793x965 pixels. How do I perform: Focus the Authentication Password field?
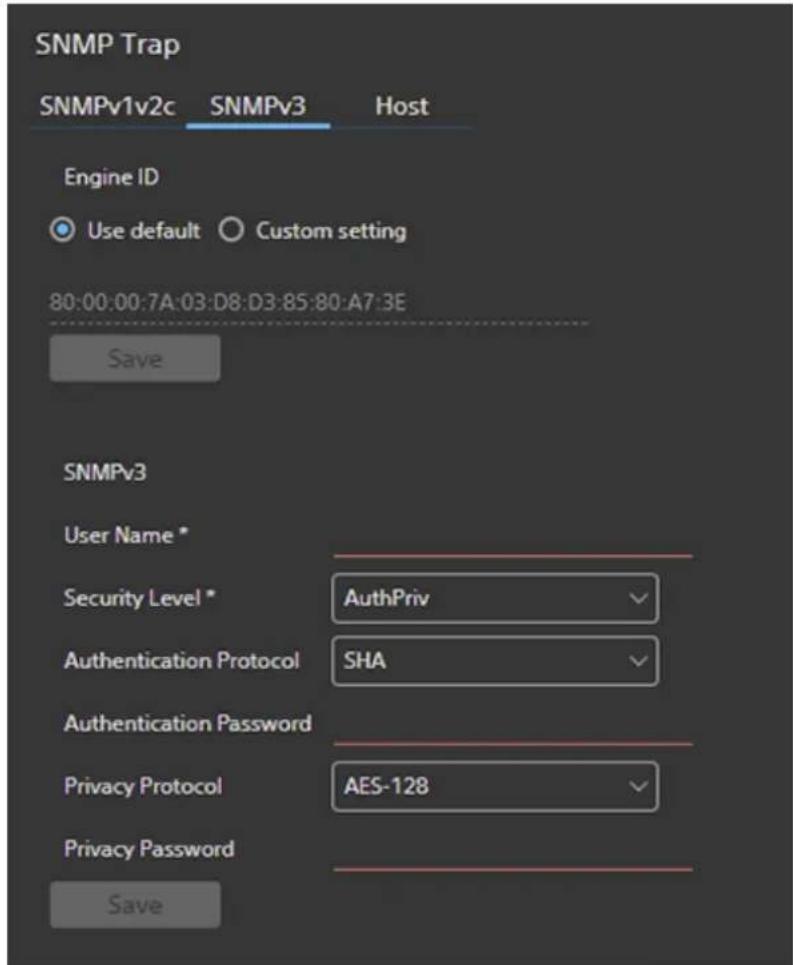click(x=513, y=726)
